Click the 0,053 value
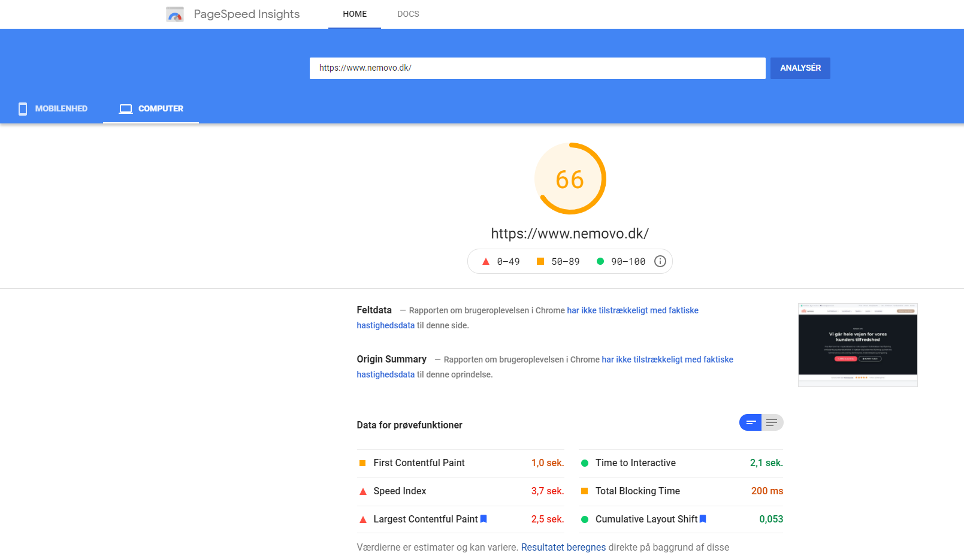 pos(771,520)
